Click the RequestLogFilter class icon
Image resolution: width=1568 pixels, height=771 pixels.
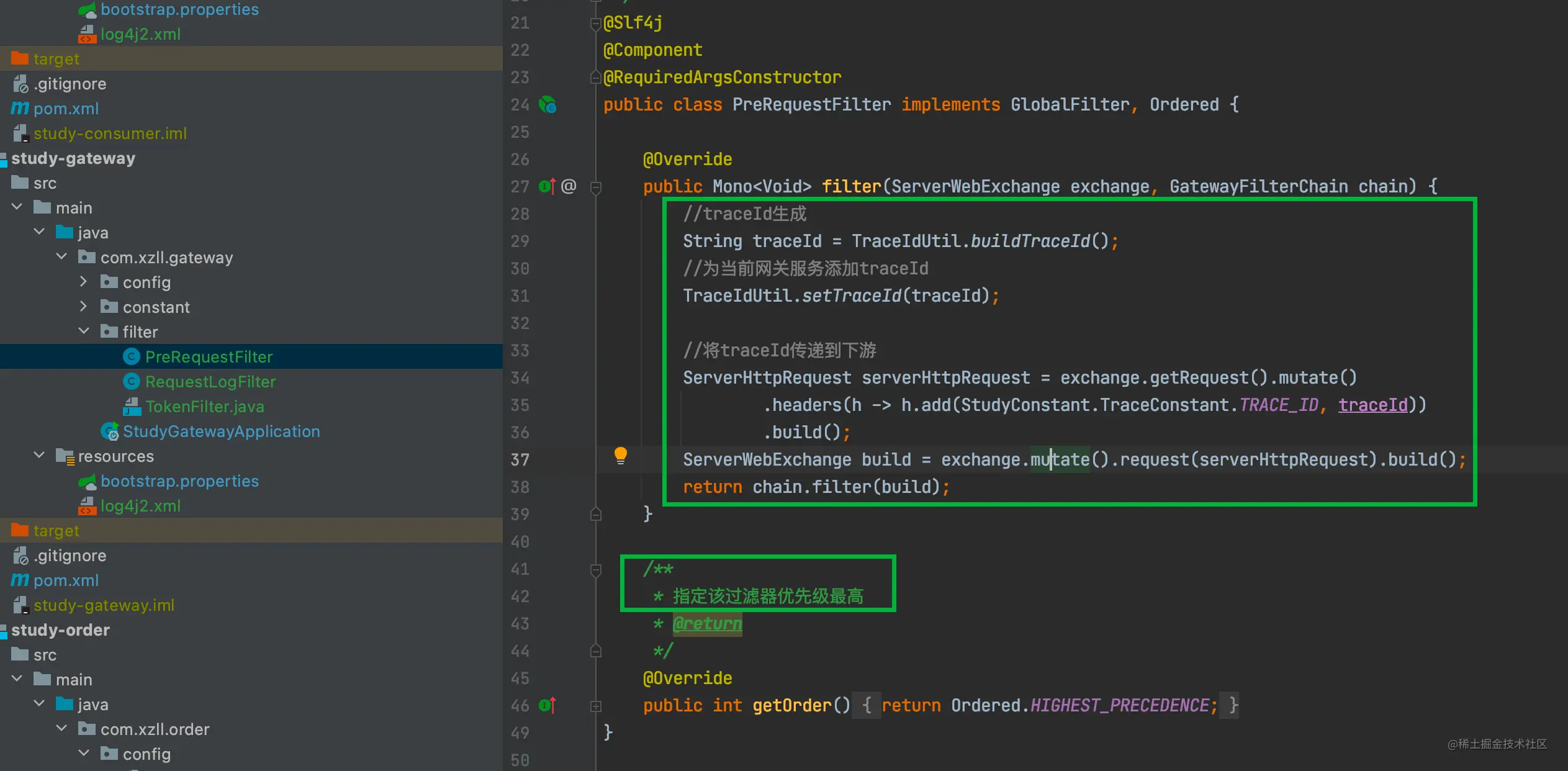132,381
